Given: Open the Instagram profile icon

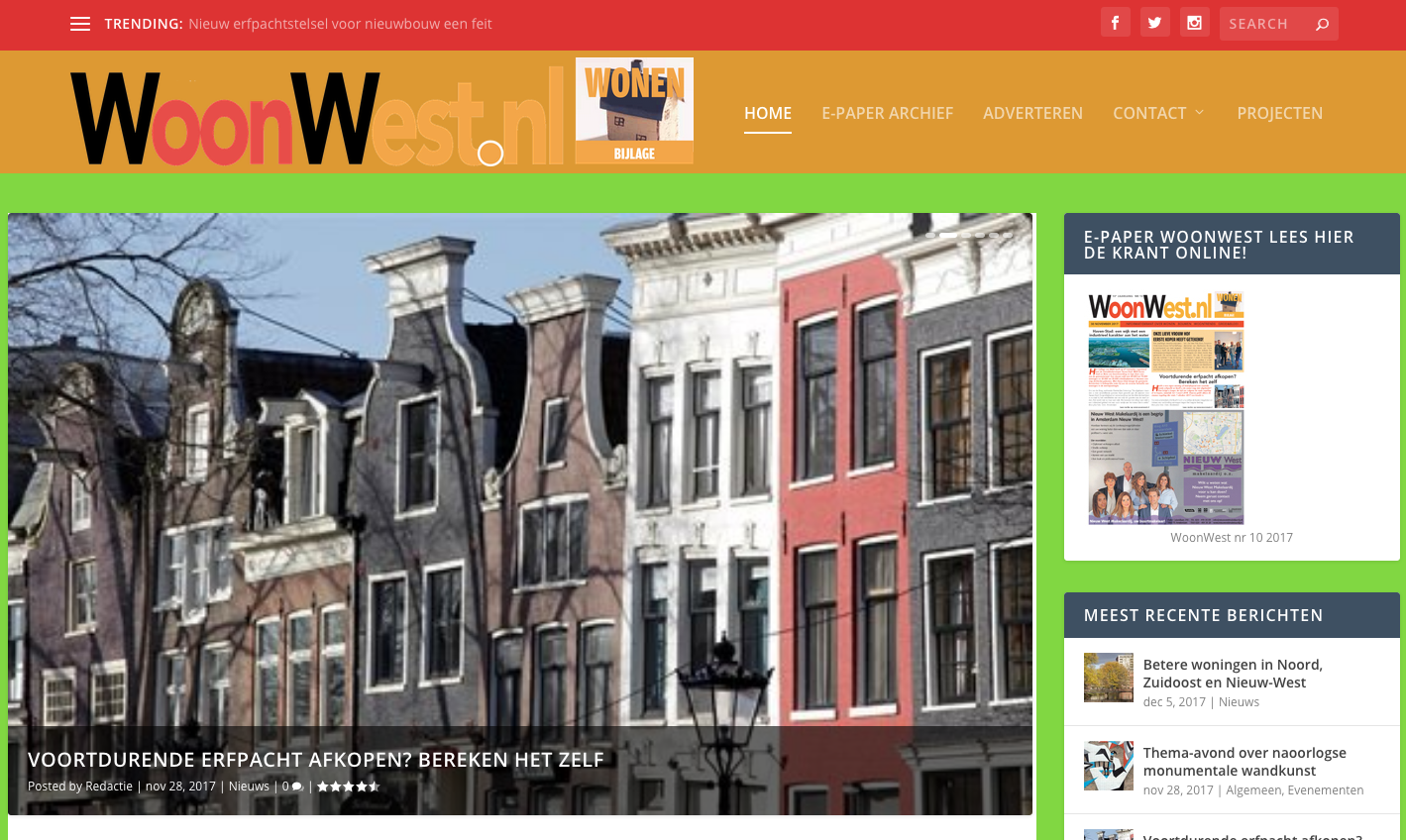Looking at the screenshot, I should click(x=1194, y=23).
